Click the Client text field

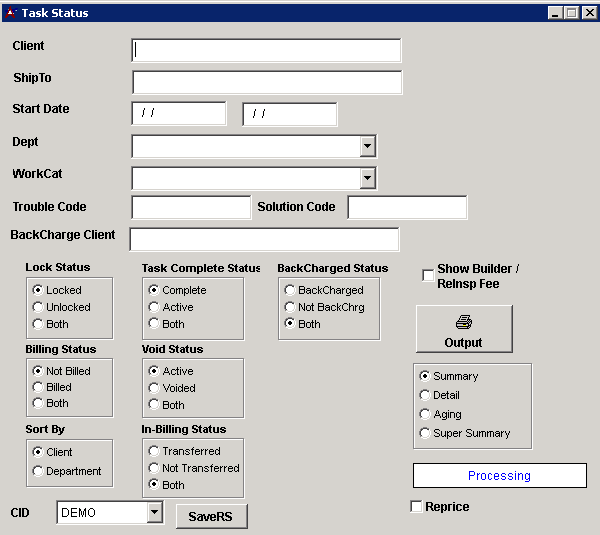coord(266,50)
